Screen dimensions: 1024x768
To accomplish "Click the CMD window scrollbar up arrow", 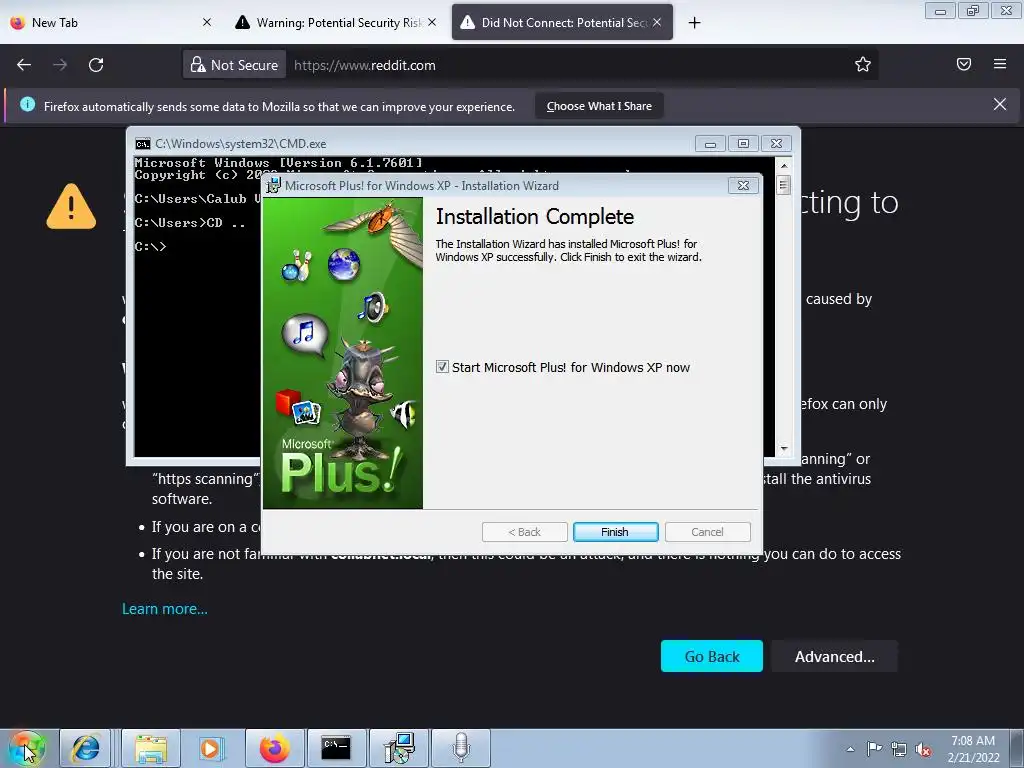I will 784,165.
